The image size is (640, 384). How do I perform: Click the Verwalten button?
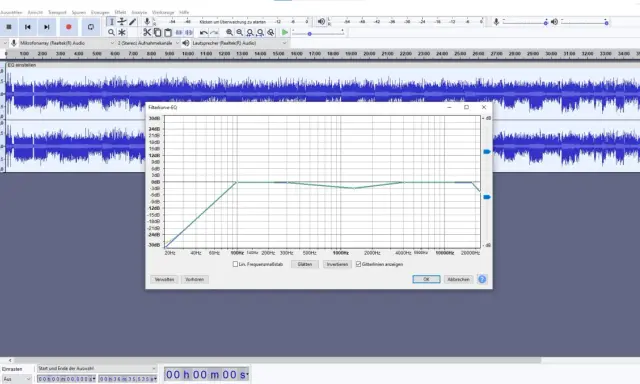[x=164, y=280]
